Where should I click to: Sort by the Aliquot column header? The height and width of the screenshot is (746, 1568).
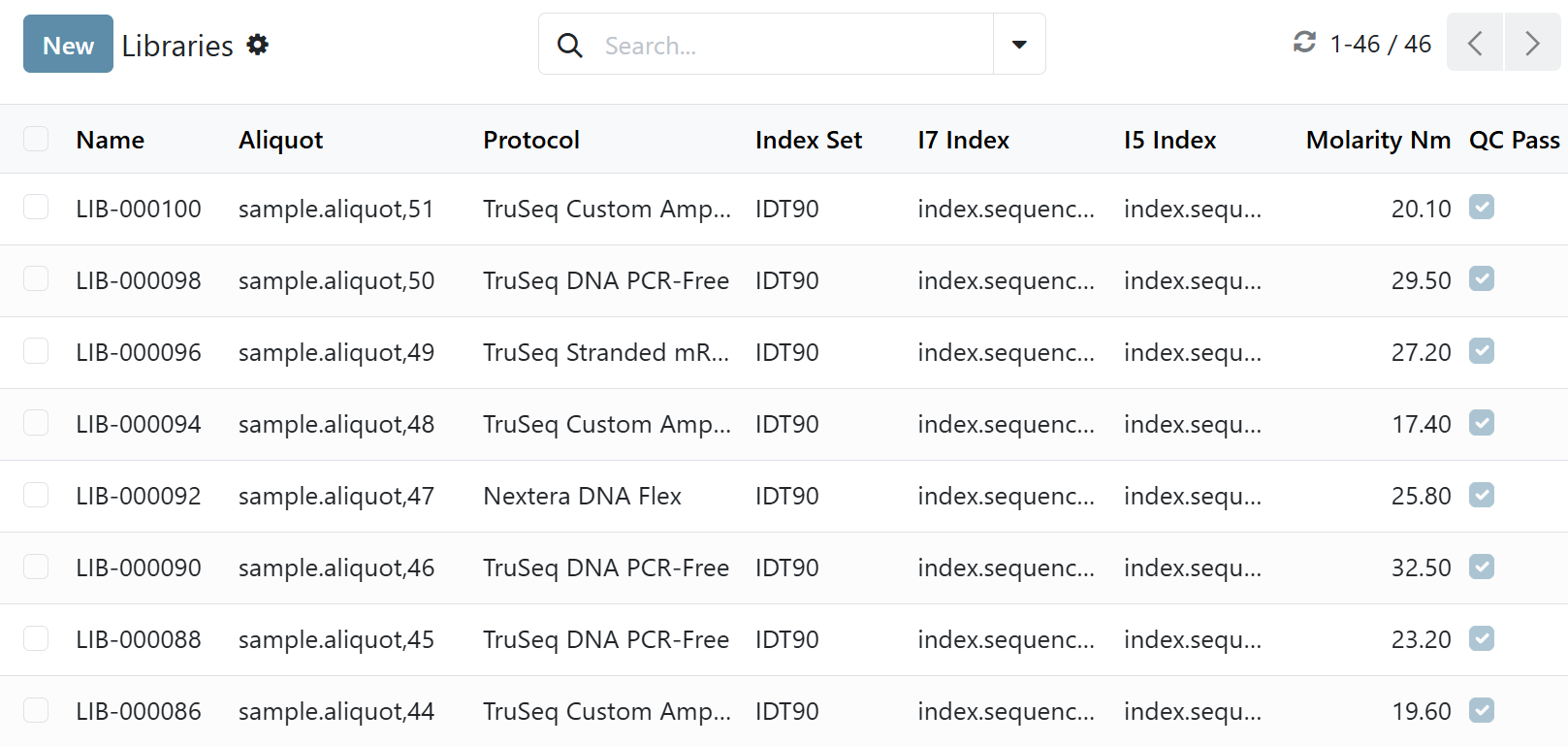[x=281, y=140]
